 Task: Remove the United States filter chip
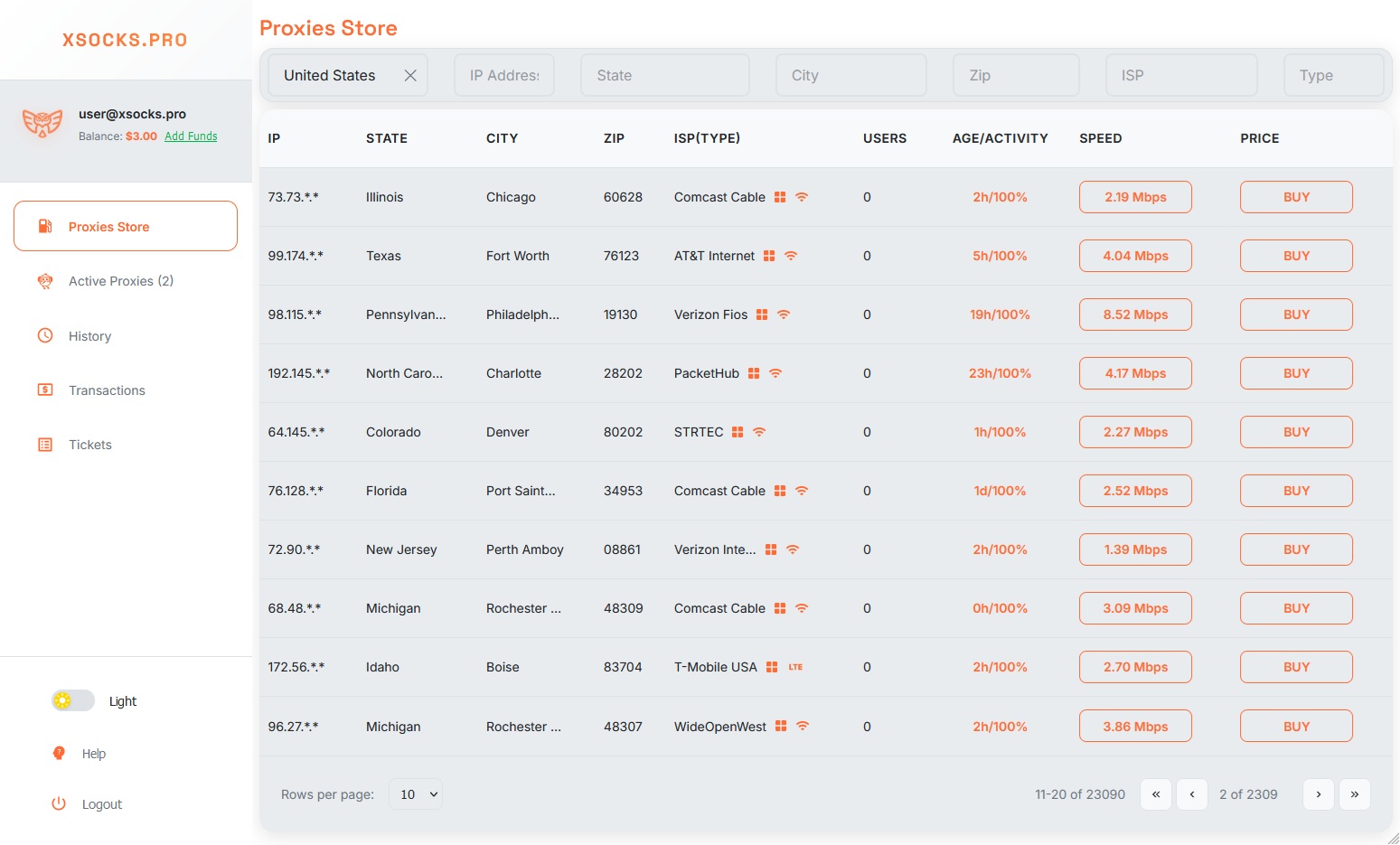(x=409, y=75)
